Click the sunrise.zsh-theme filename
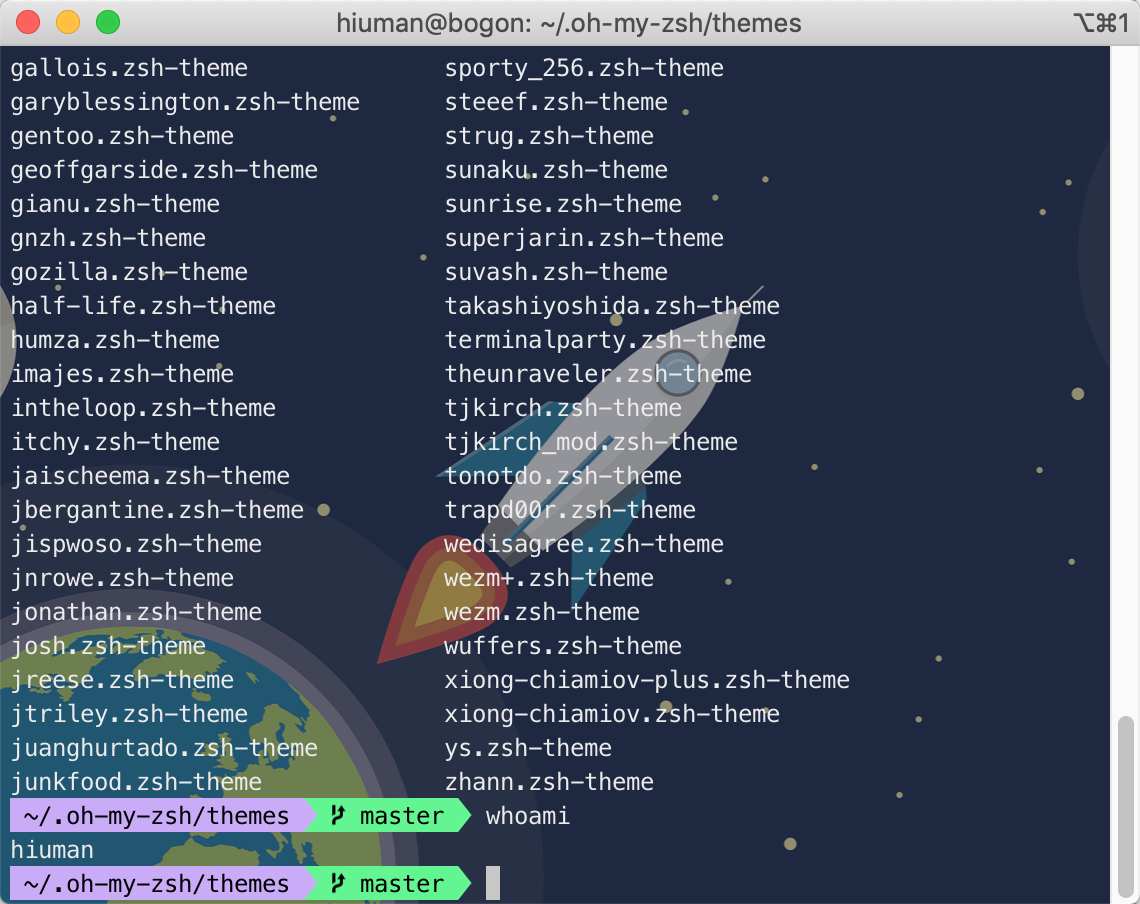Screen dimensions: 1140x904 [x=563, y=203]
